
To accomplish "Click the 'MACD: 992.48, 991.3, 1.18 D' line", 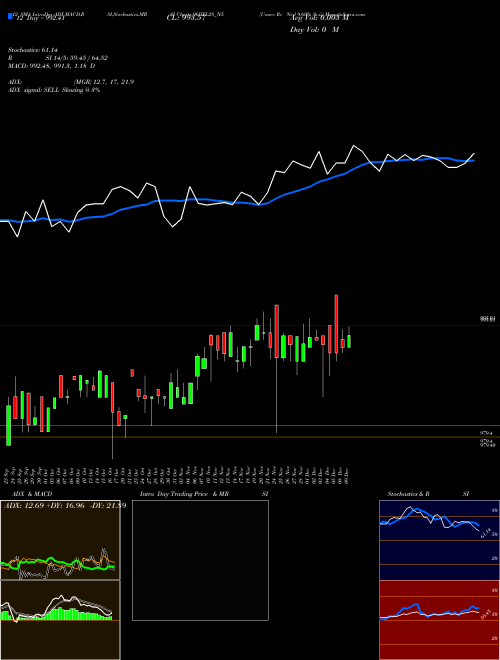I will tap(51, 66).
